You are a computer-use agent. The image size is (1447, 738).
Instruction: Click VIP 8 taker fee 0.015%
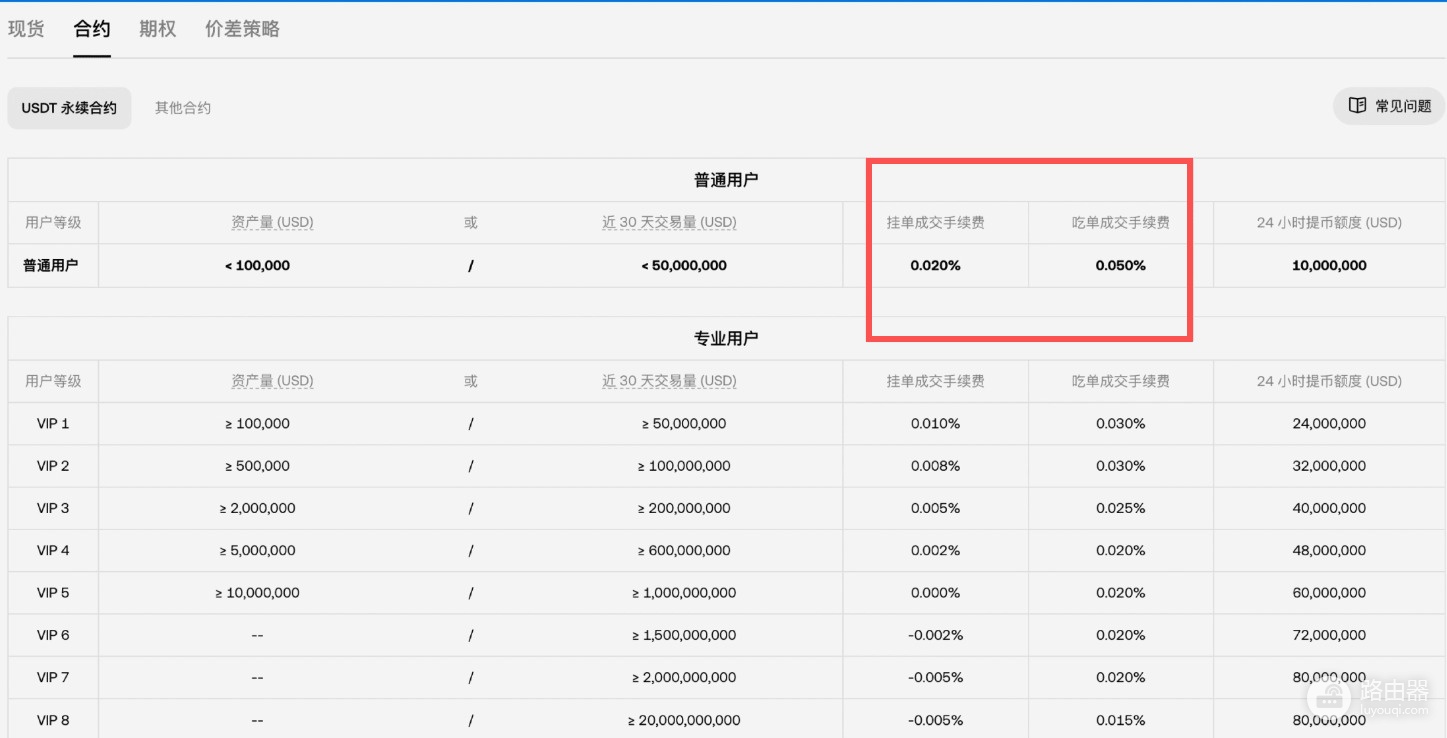pos(1121,720)
